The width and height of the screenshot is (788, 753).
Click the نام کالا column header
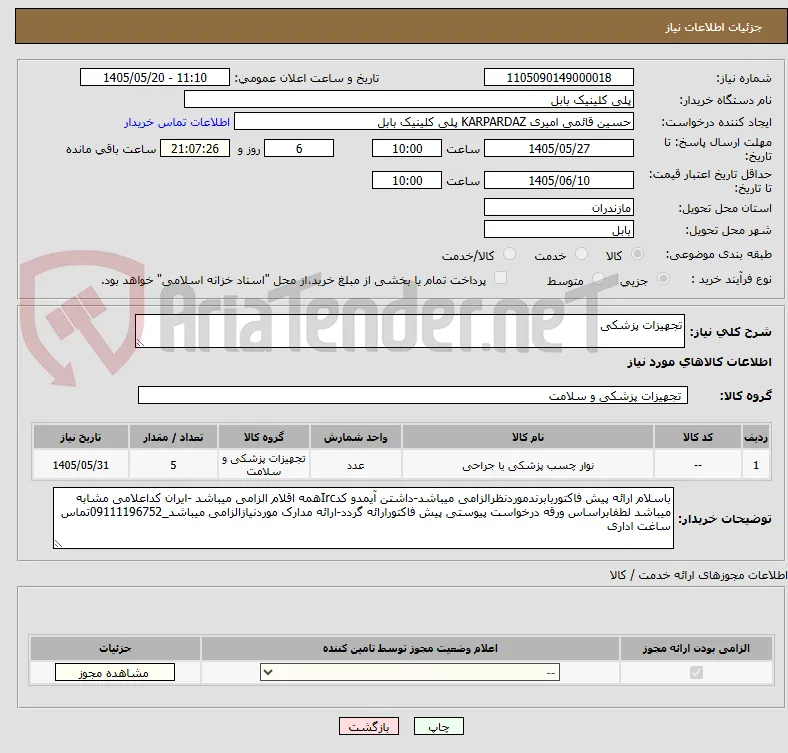528,437
